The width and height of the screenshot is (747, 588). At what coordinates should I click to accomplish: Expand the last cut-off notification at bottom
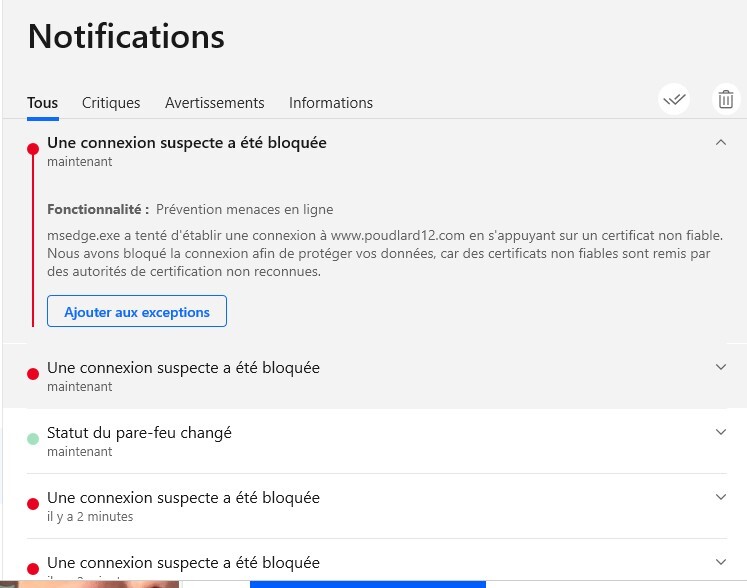[721, 561]
